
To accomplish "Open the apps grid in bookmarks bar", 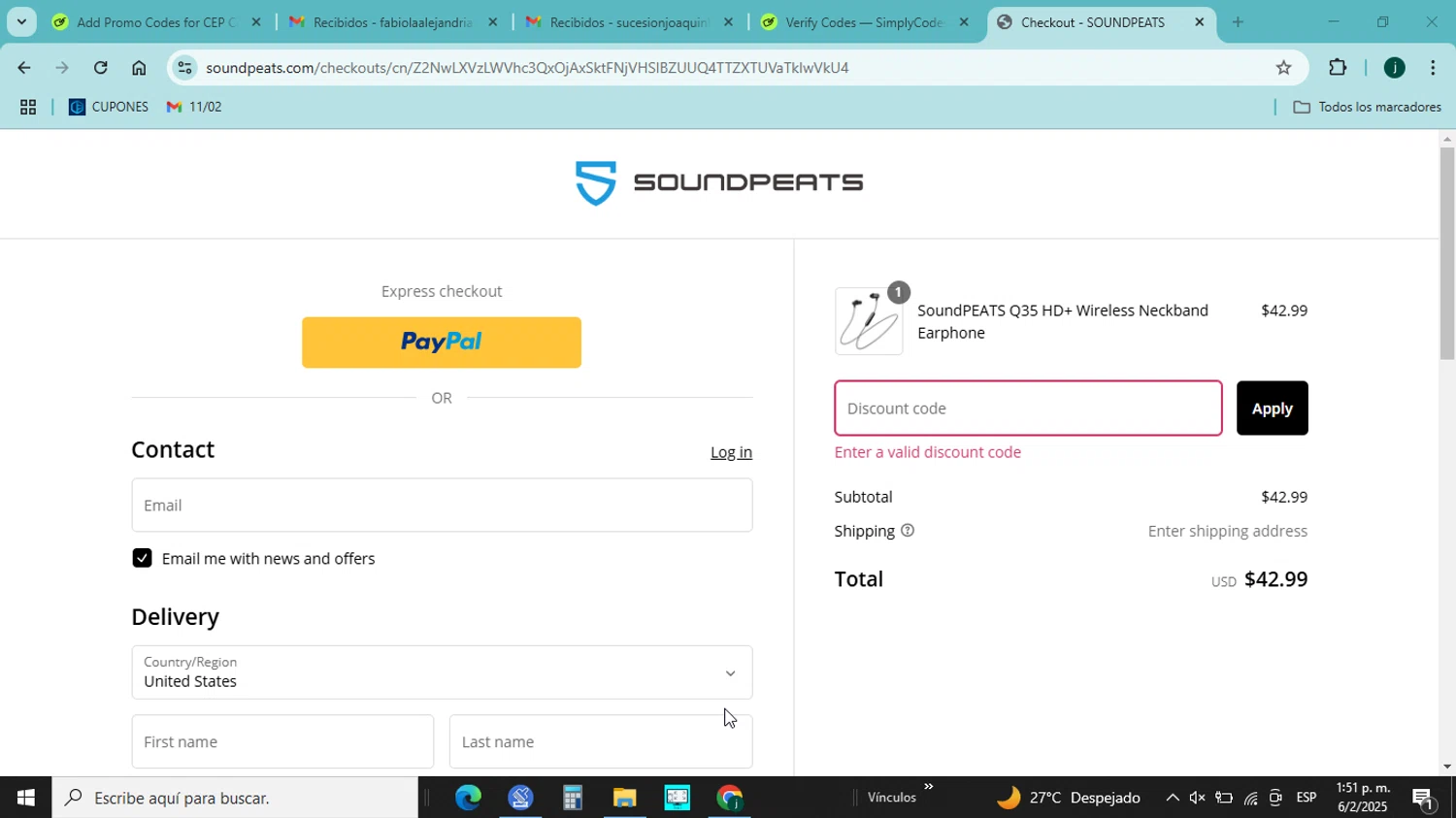I will [x=28, y=108].
